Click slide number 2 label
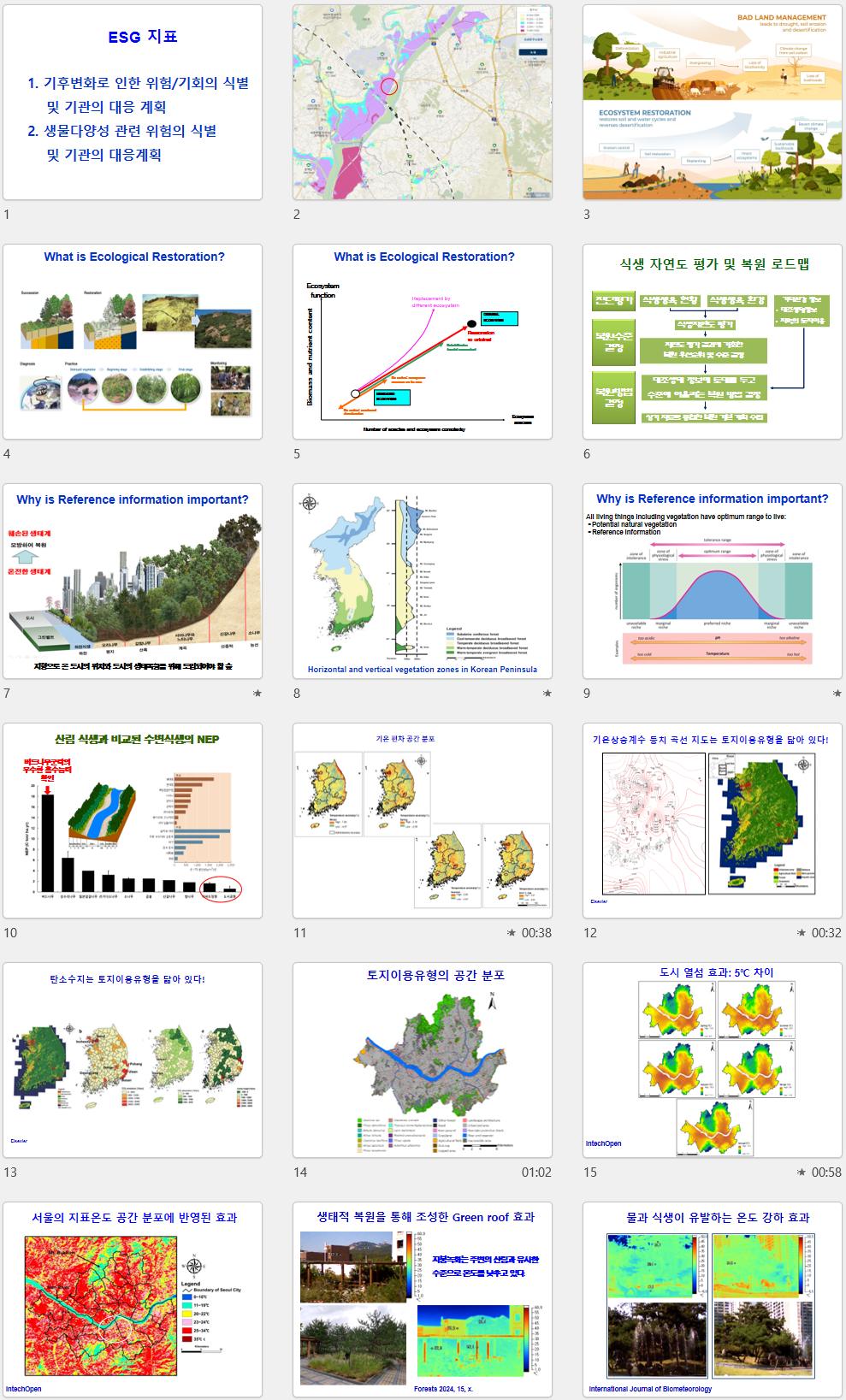This screenshot has width=846, height=1400. pos(297,215)
